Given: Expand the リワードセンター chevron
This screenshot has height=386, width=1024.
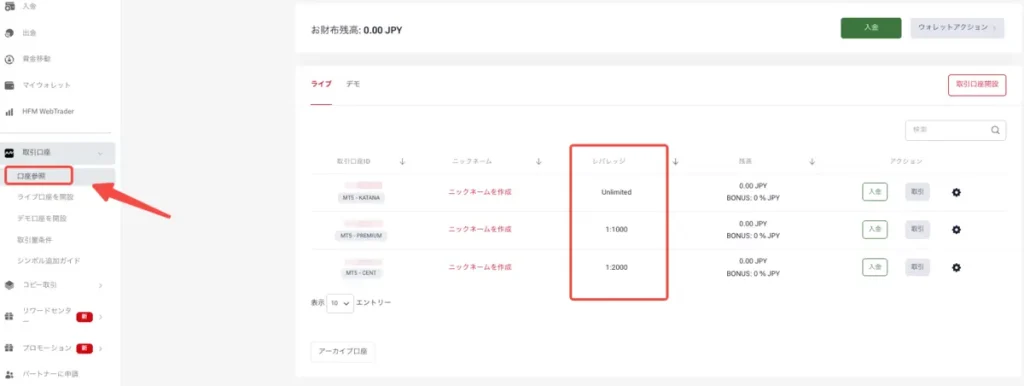Looking at the screenshot, I should (100, 317).
